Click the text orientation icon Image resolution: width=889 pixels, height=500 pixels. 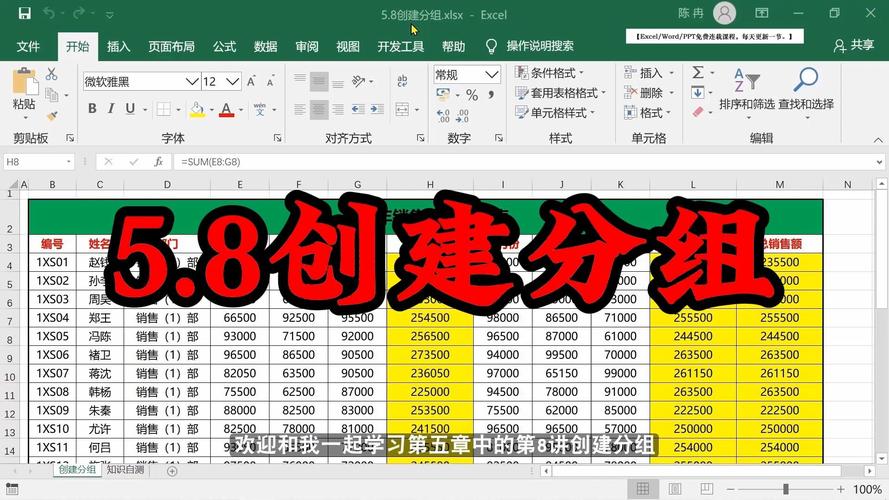358,82
